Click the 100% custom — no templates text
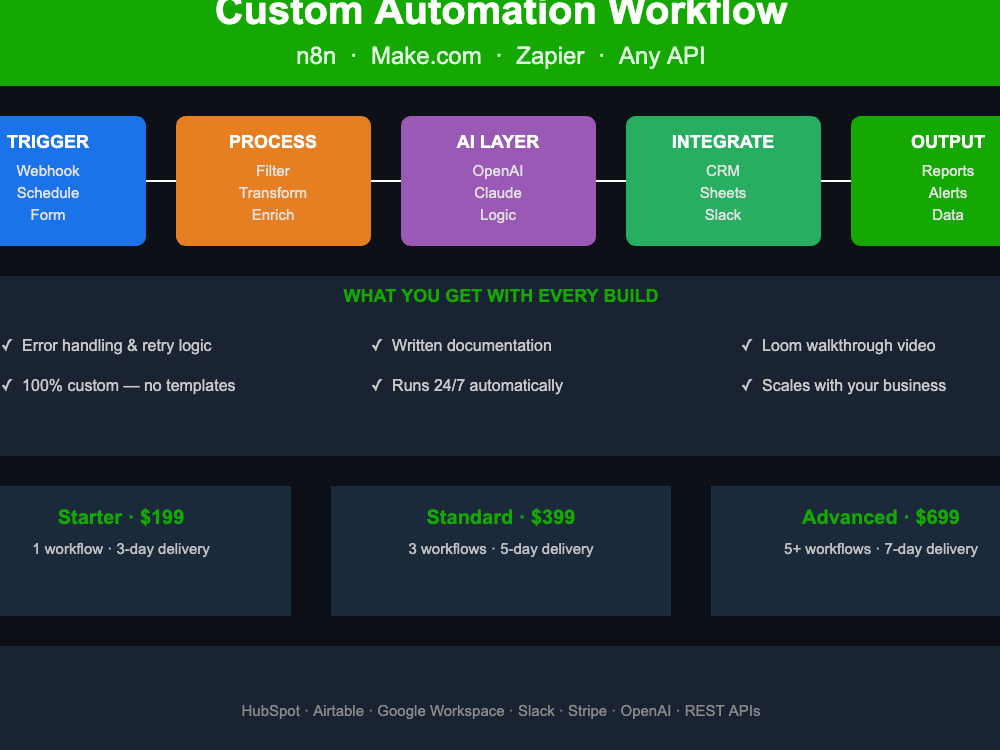This screenshot has width=1000, height=750. [x=129, y=385]
